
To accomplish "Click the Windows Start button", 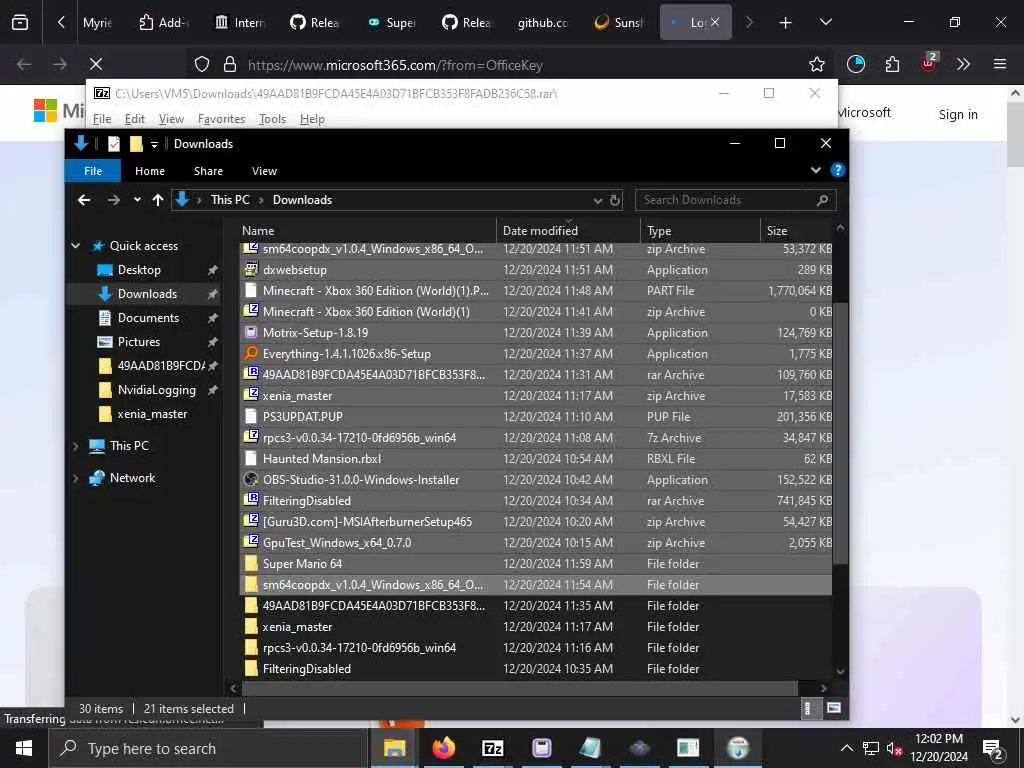I will (24, 748).
